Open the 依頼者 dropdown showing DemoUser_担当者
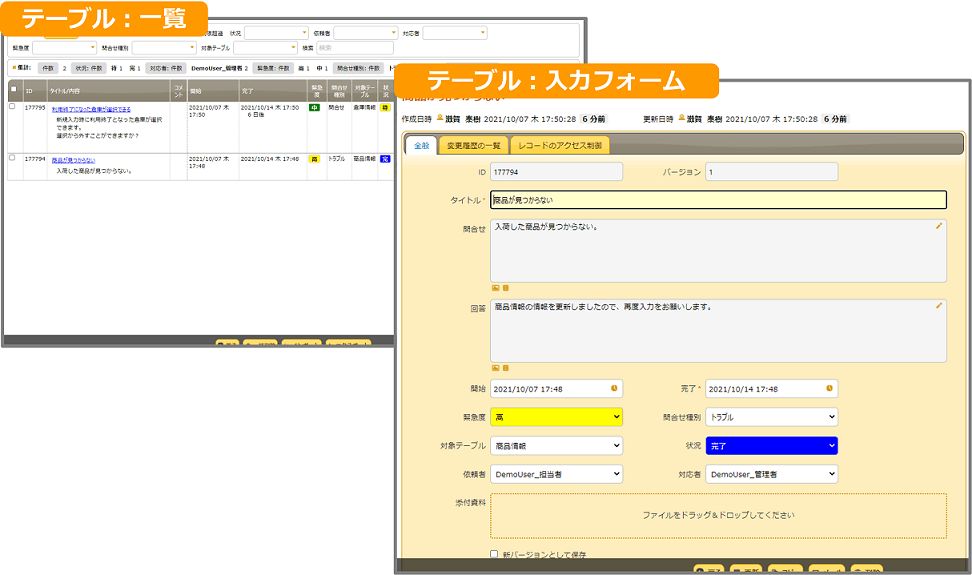This screenshot has width=972, height=575. (556, 474)
